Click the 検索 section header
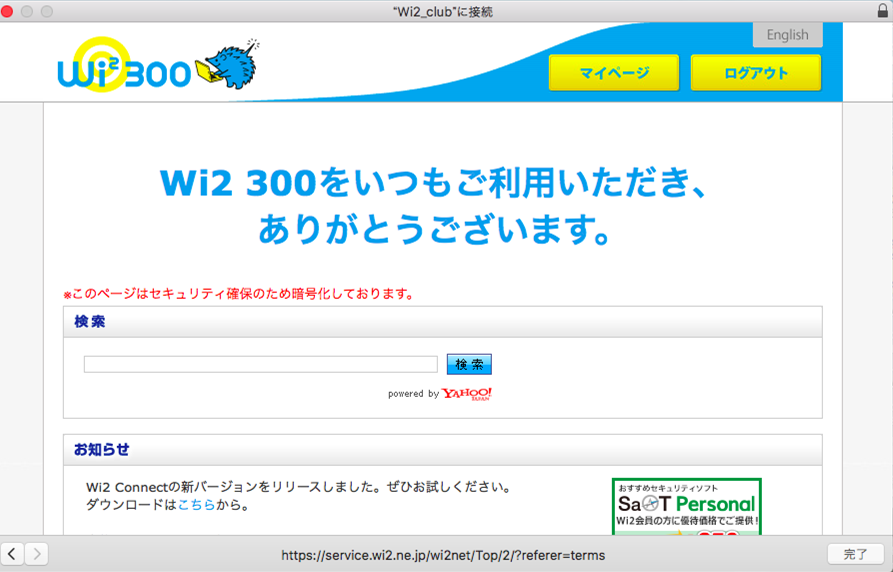This screenshot has height=572, width=893. [443, 322]
